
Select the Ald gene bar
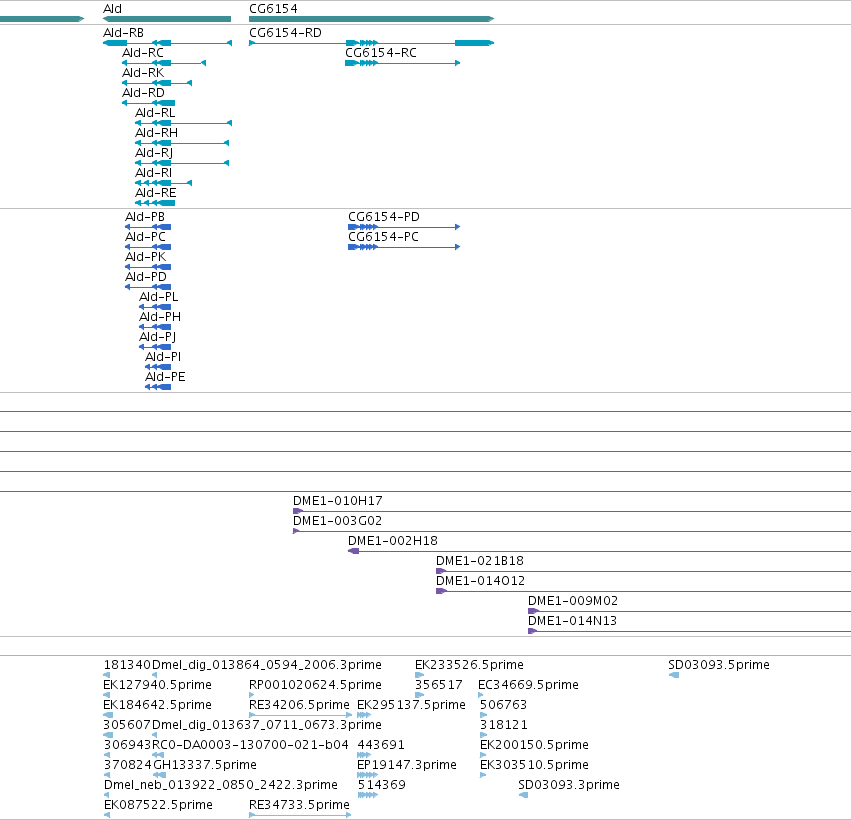[167, 19]
